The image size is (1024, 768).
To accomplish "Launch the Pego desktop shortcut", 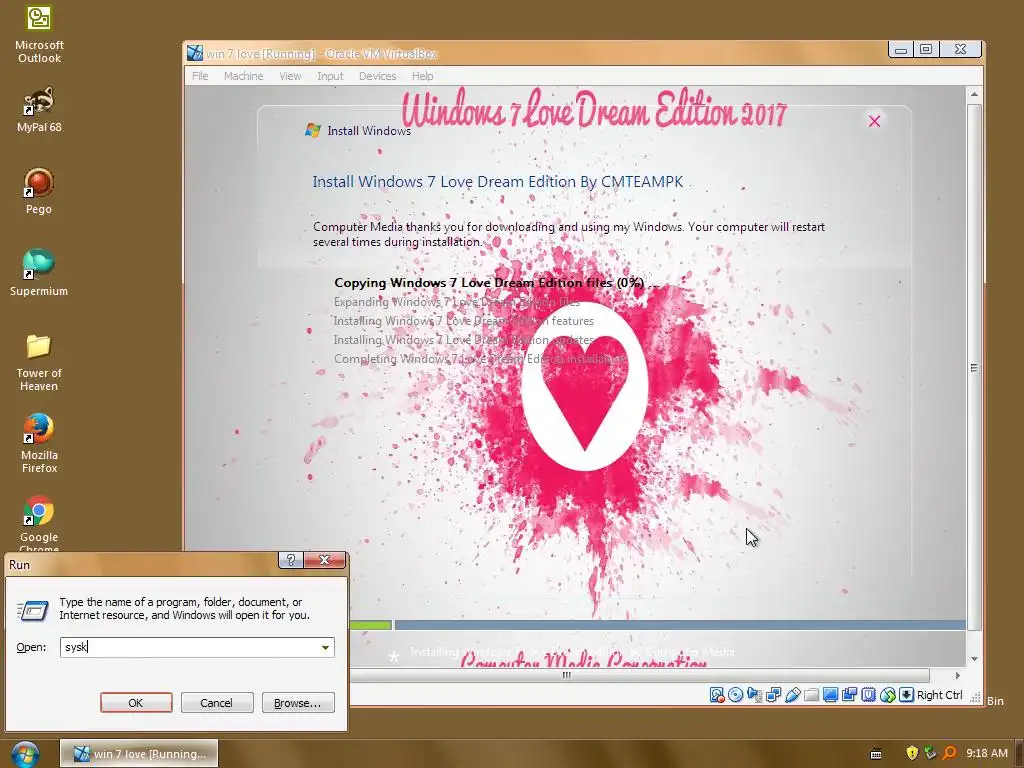I will (x=39, y=191).
